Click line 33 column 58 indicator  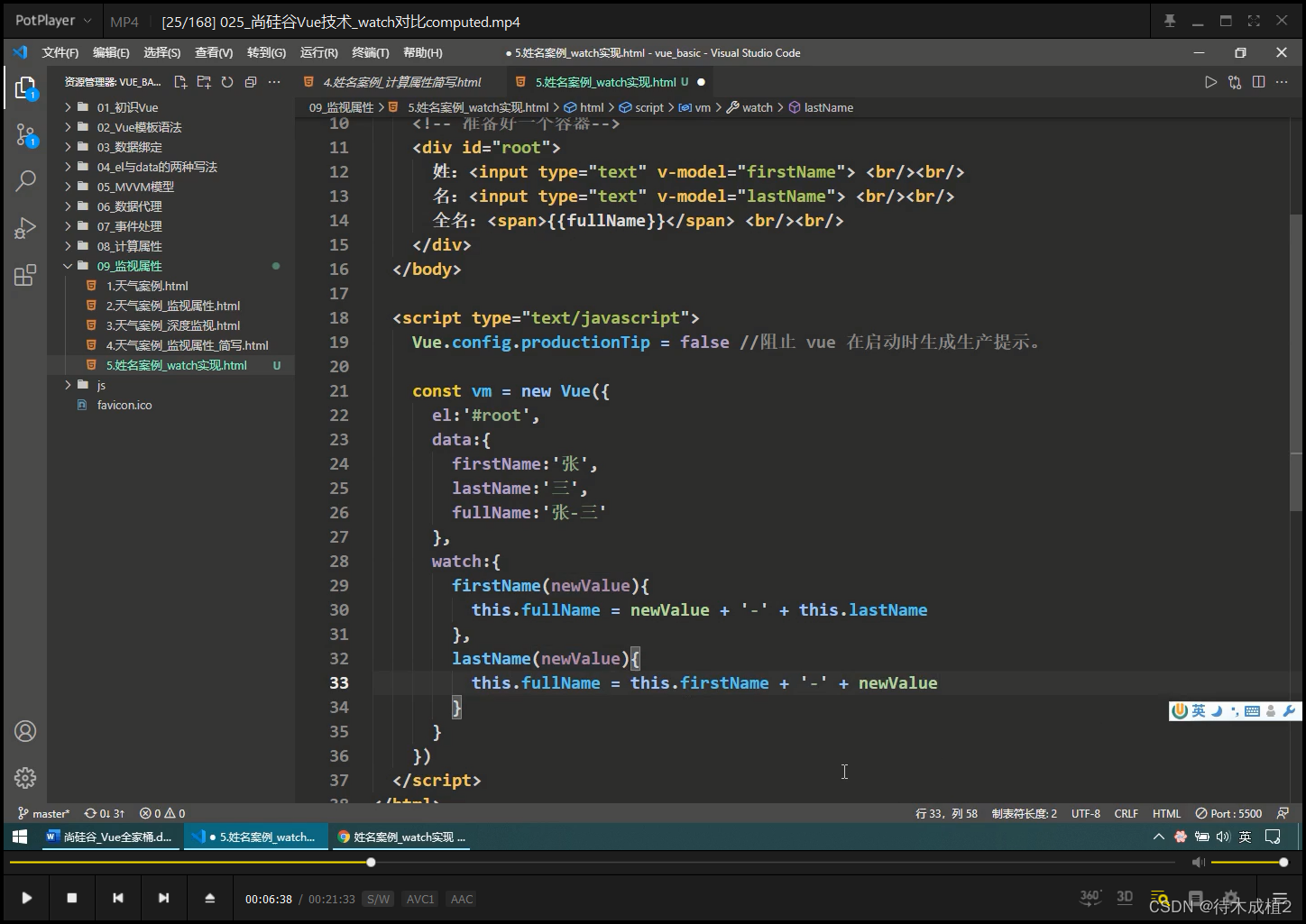[x=946, y=813]
